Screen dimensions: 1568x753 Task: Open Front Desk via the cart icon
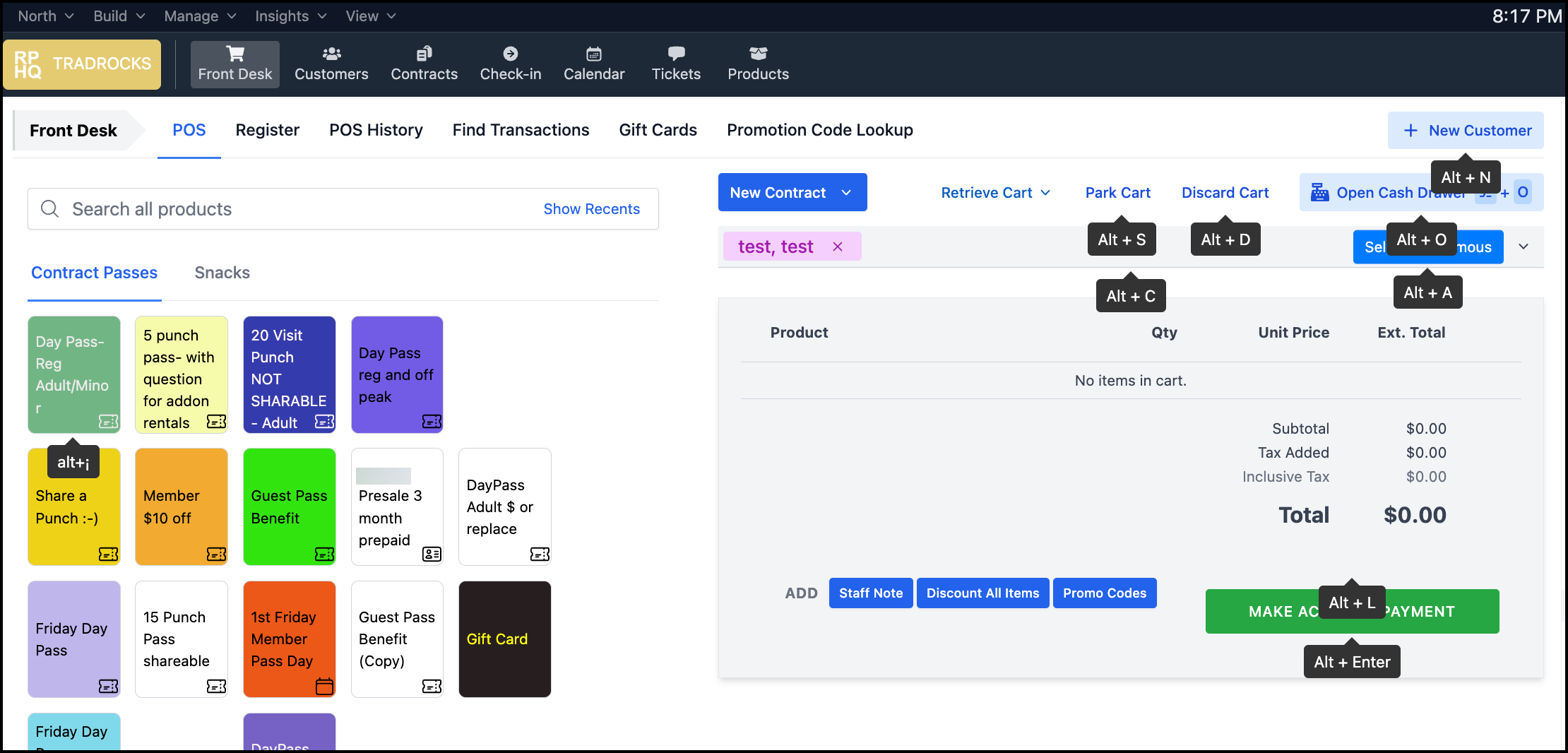pyautogui.click(x=234, y=54)
